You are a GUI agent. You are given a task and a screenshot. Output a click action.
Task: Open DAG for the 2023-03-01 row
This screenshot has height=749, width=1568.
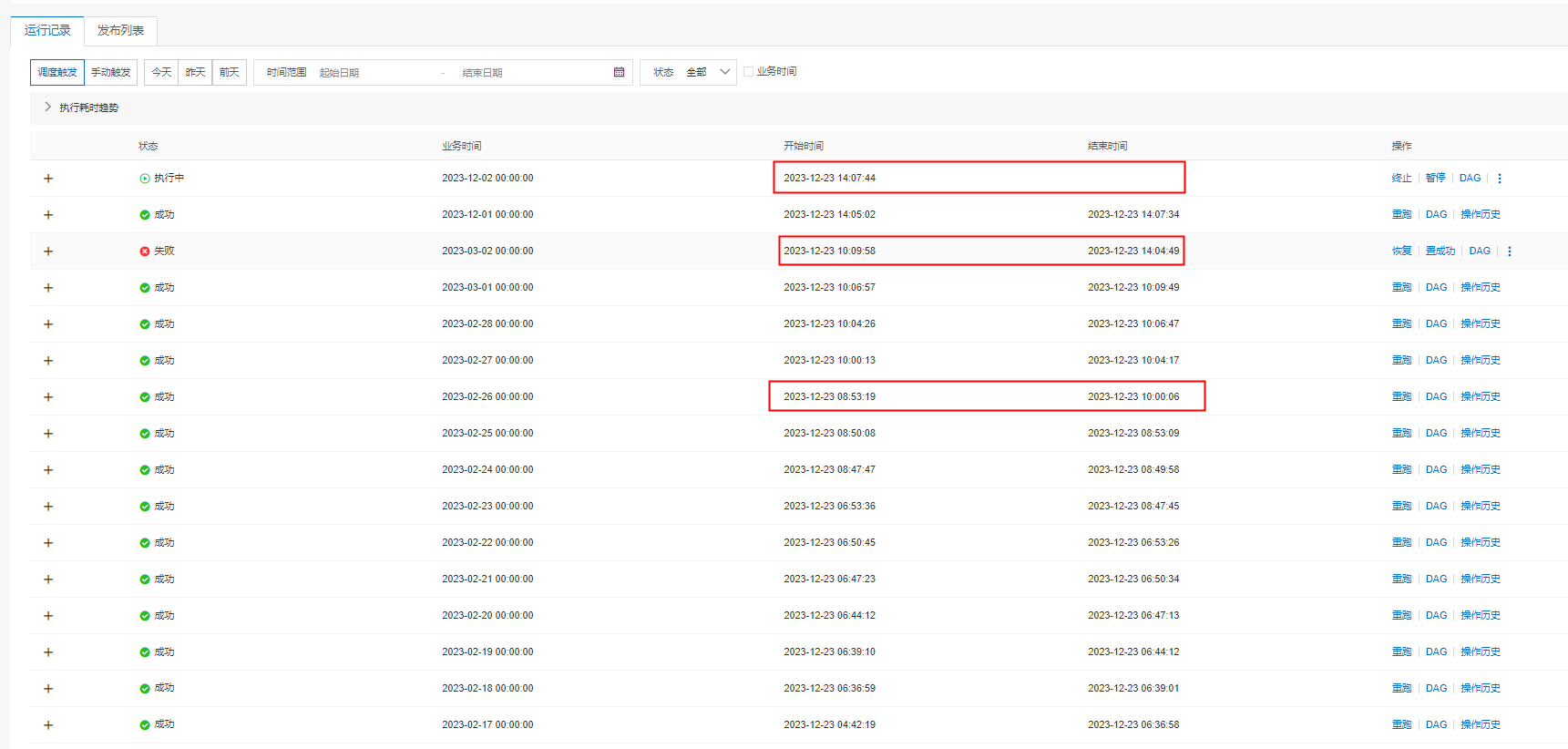[1436, 288]
